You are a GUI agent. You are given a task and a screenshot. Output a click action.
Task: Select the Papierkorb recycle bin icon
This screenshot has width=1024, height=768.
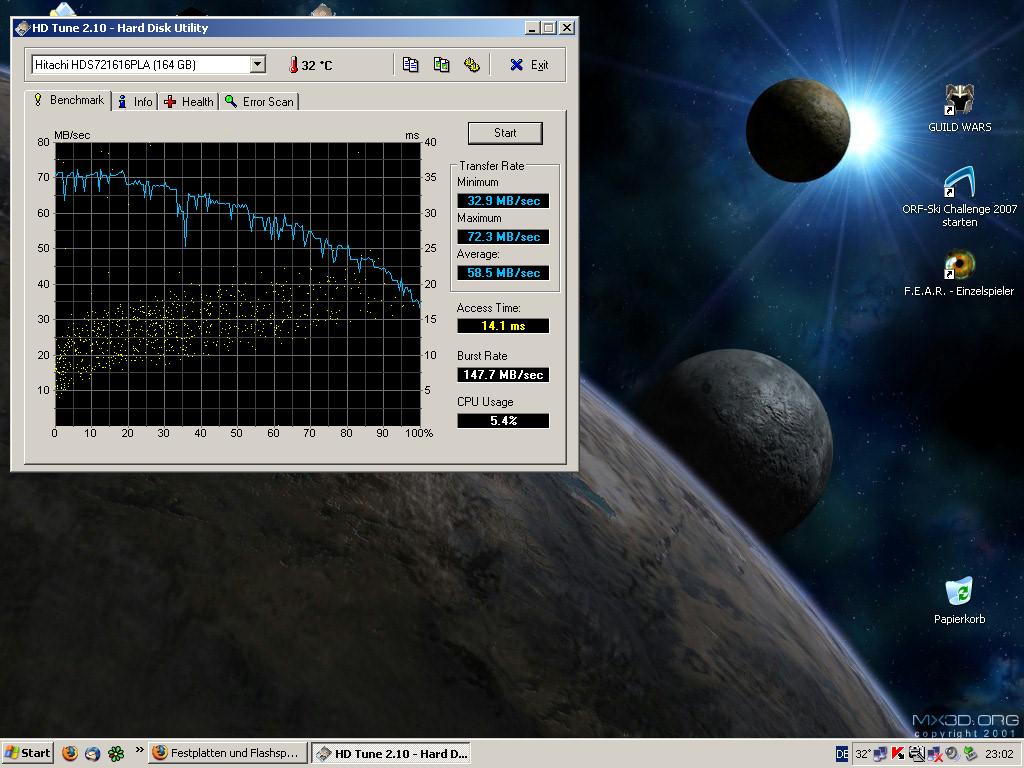959,601
